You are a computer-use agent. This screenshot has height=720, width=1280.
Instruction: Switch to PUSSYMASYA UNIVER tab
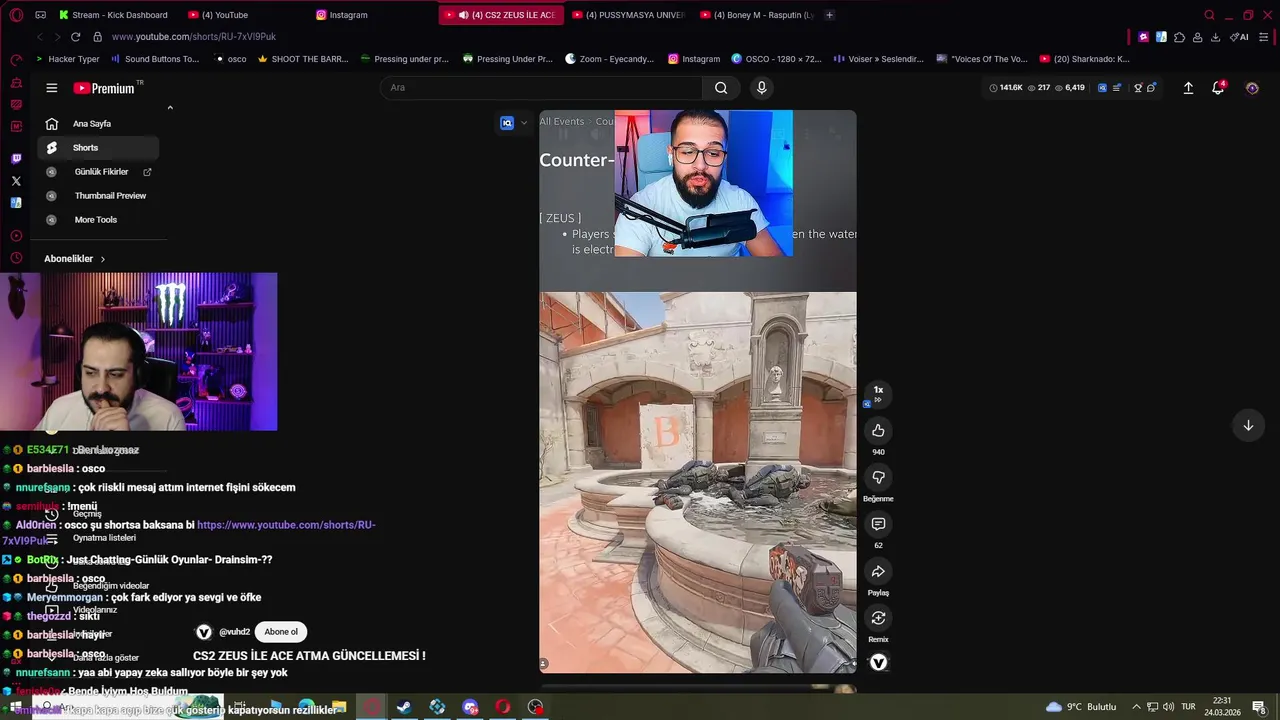[x=627, y=15]
